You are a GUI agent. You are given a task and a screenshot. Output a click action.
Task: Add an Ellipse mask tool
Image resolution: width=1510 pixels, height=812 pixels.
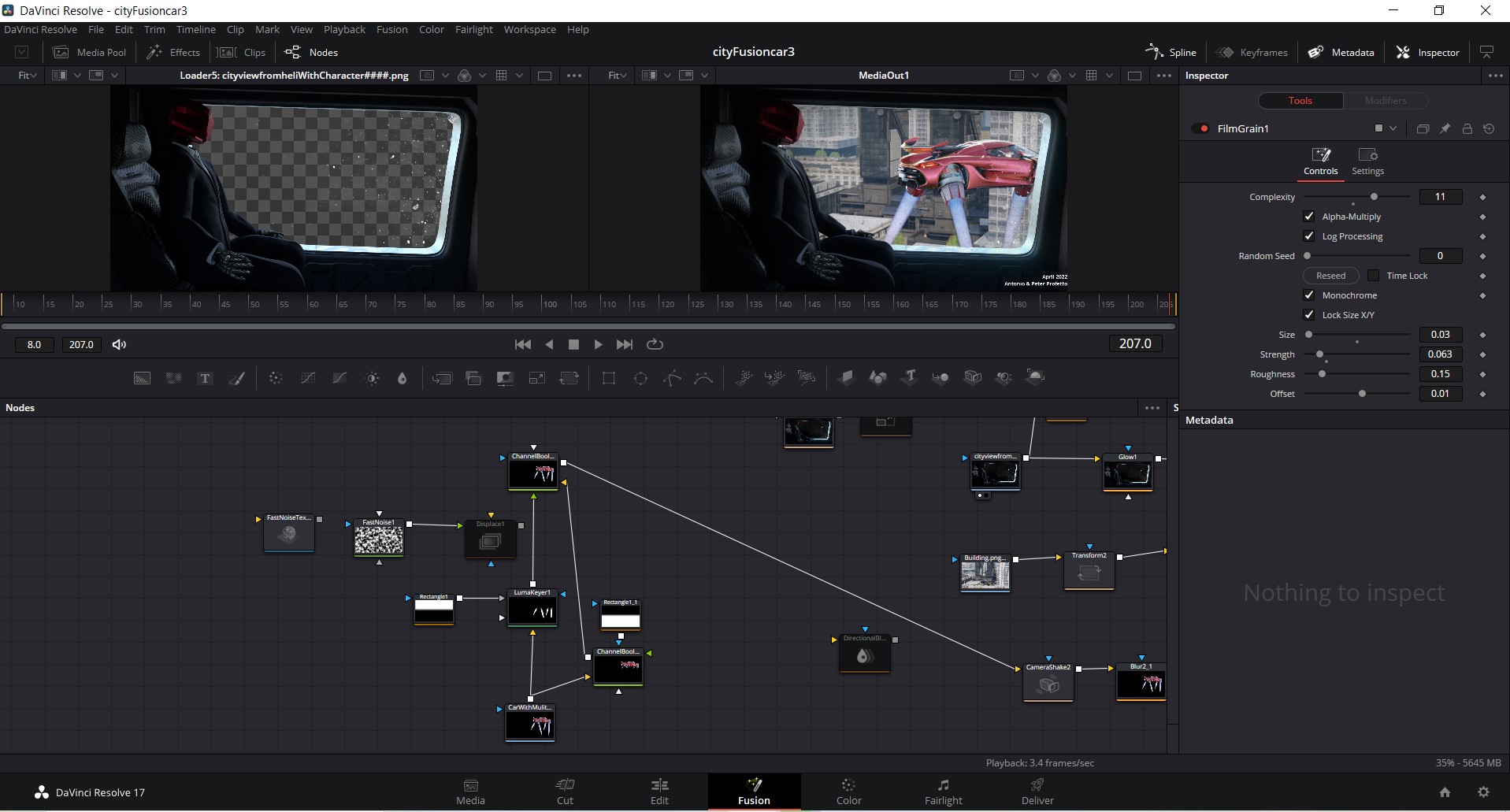[640, 378]
